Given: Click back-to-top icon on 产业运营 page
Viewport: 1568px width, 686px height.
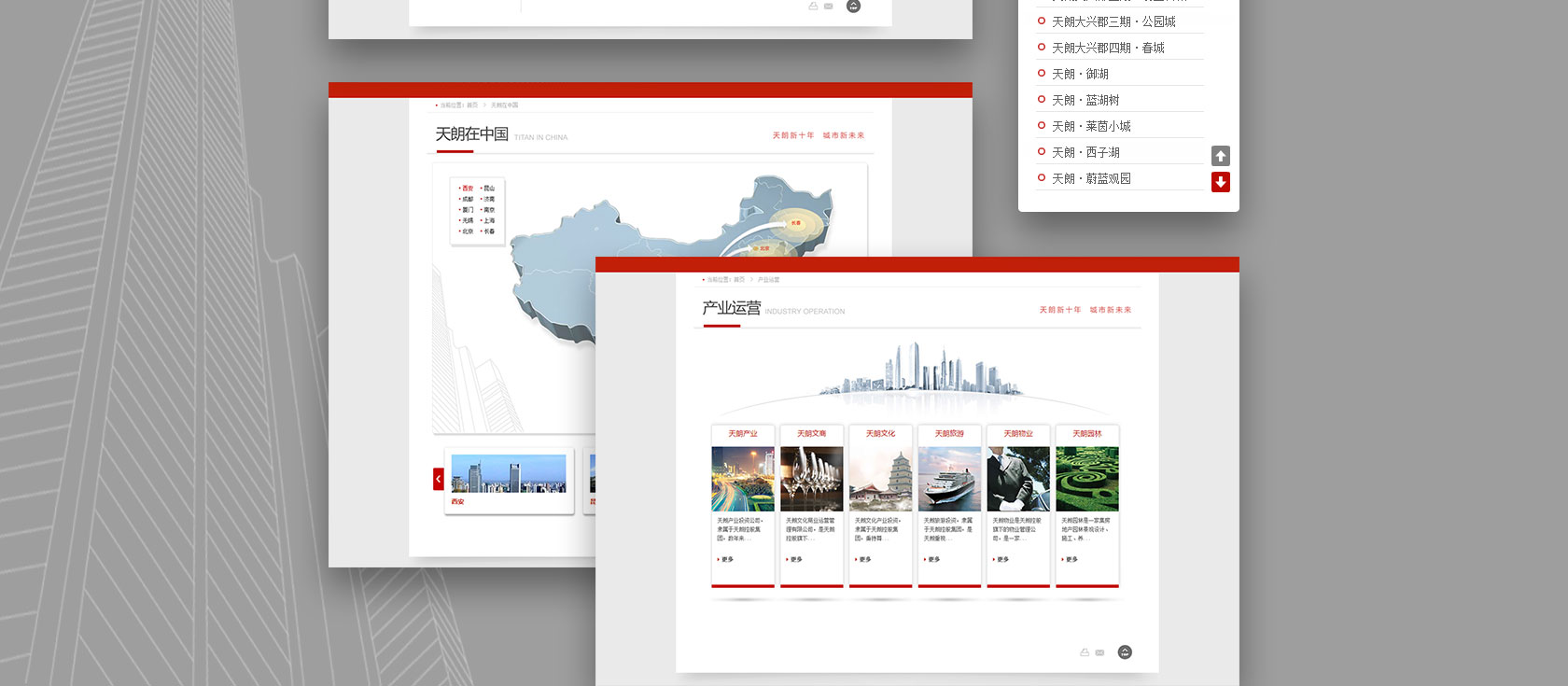Looking at the screenshot, I should click(1125, 652).
